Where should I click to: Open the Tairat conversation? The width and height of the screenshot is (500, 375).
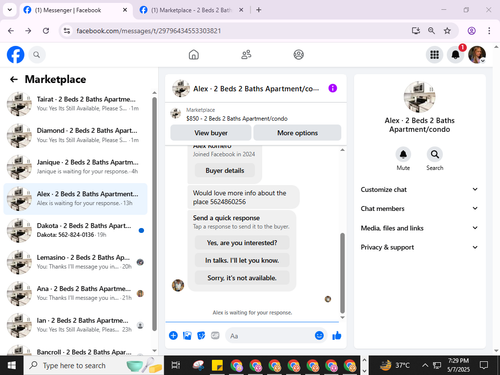pyautogui.click(x=76, y=104)
